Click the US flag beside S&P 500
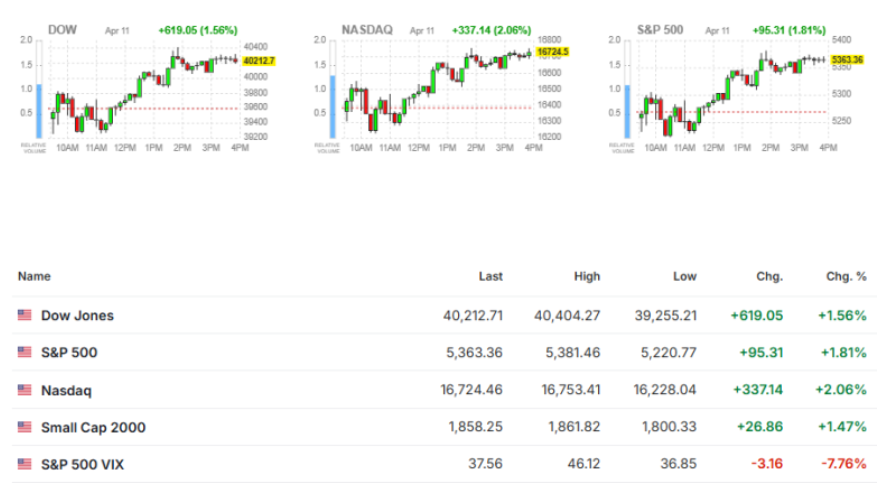881x500 pixels. [25, 352]
